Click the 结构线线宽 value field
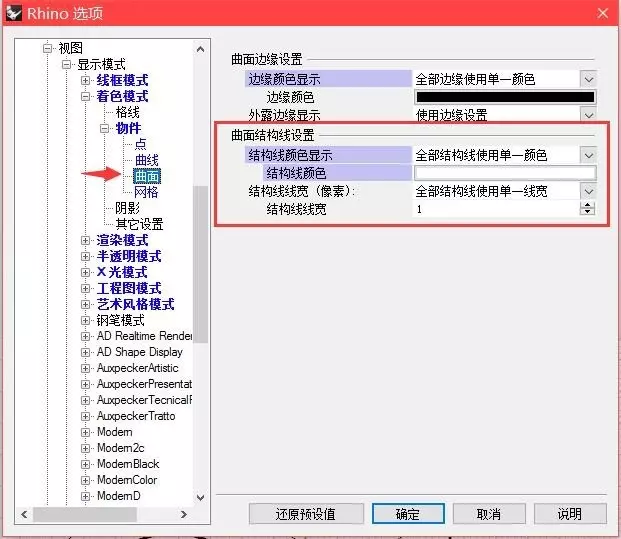The image size is (621, 539). click(497, 209)
